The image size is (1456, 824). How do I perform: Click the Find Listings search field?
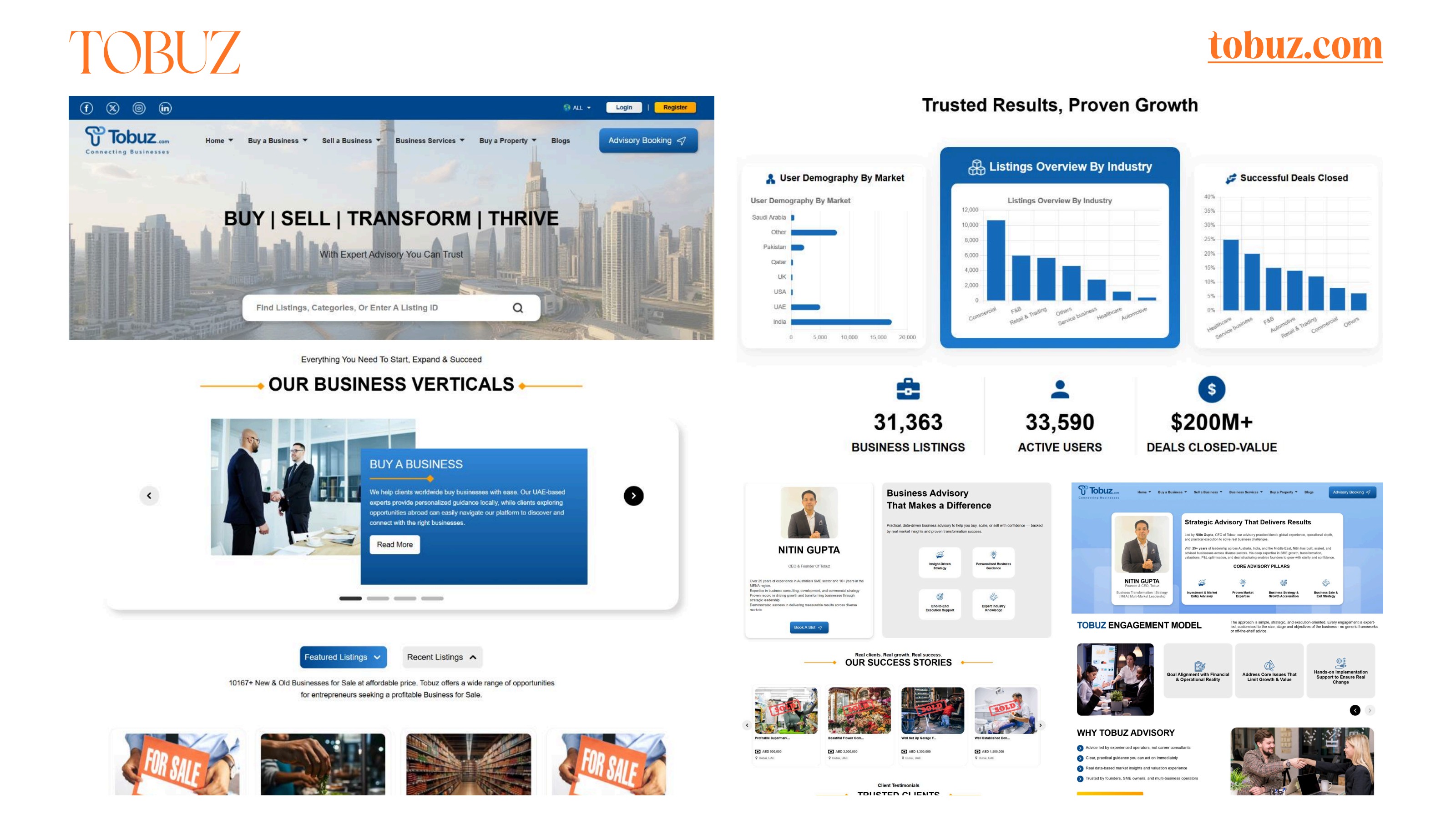click(390, 308)
